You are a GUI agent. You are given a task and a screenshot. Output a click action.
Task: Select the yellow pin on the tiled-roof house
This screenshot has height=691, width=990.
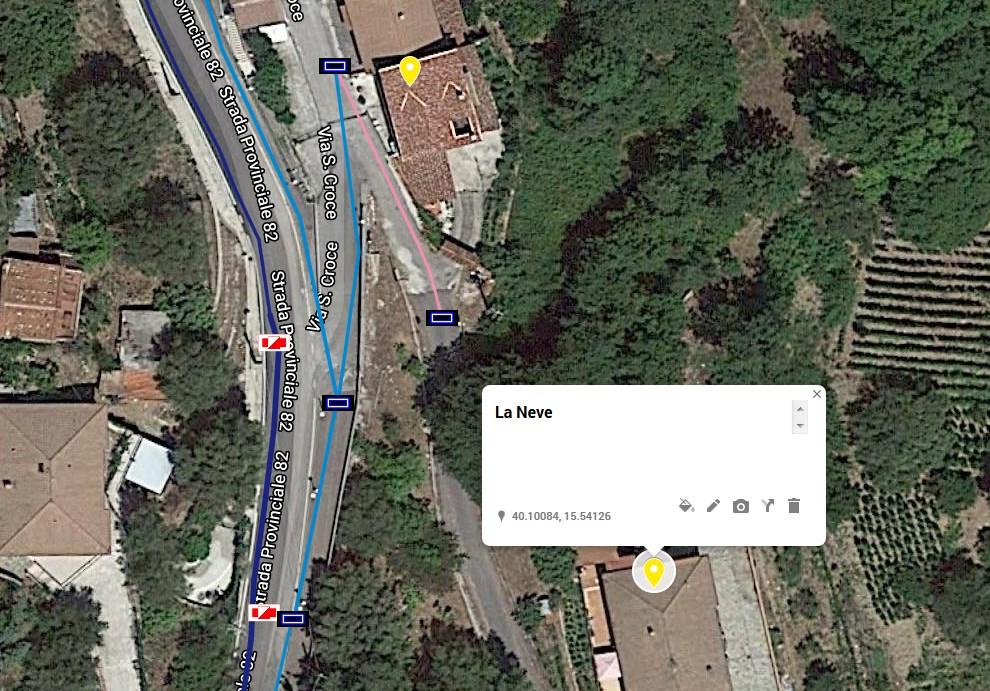pyautogui.click(x=410, y=71)
